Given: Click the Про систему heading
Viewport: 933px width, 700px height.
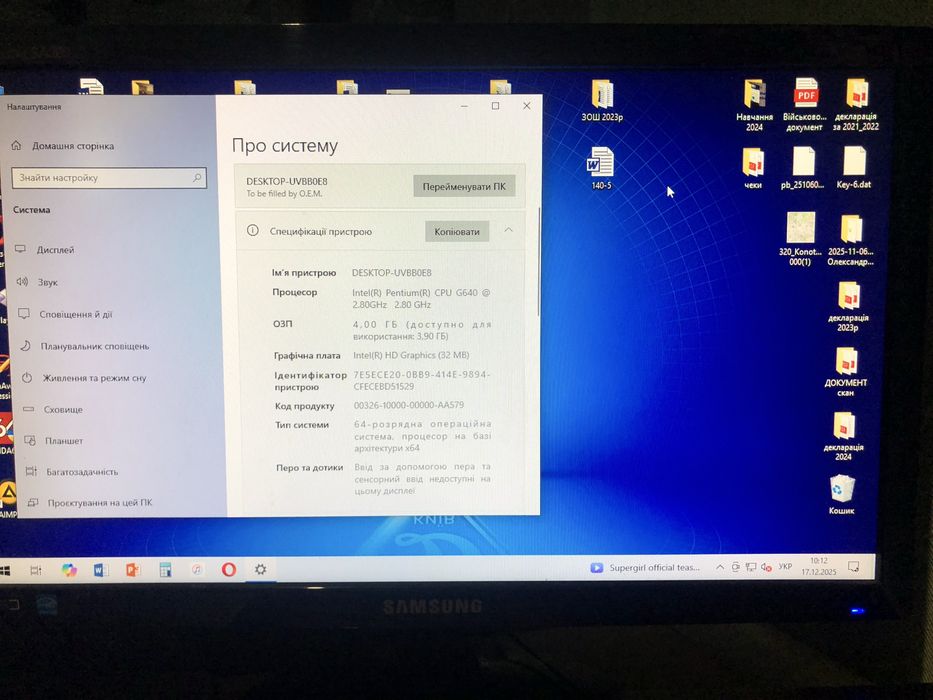Looking at the screenshot, I should [x=285, y=146].
